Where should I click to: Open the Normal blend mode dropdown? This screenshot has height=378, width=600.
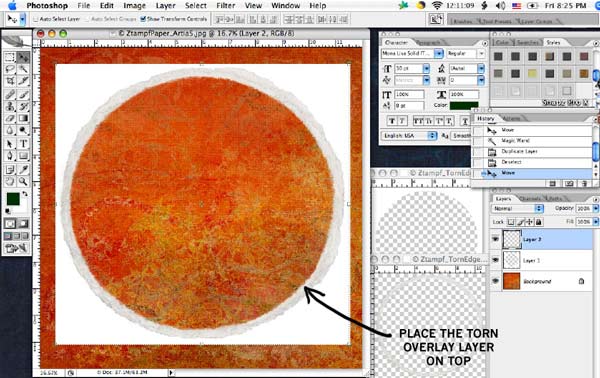pos(517,209)
